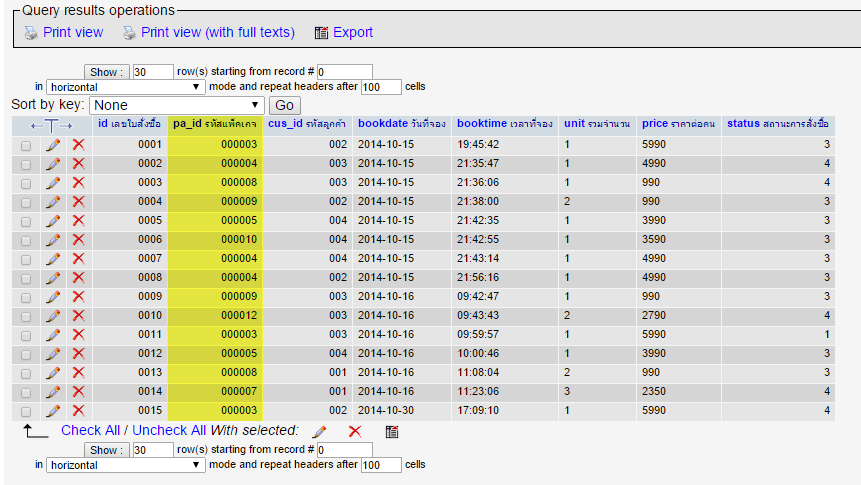Click the Export icon in results operations
This screenshot has width=861, height=485.
pyautogui.click(x=321, y=33)
